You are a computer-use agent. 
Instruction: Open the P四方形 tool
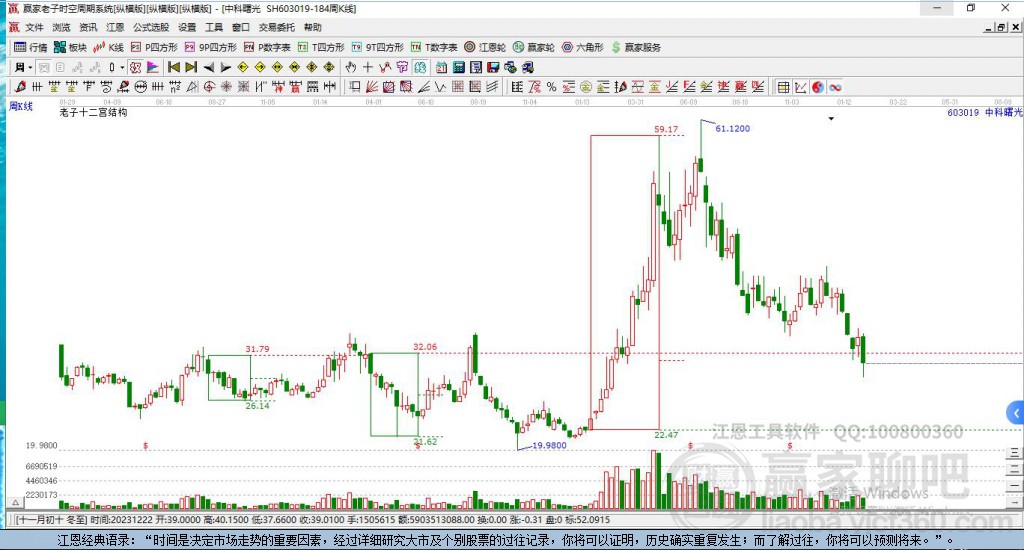(x=154, y=47)
